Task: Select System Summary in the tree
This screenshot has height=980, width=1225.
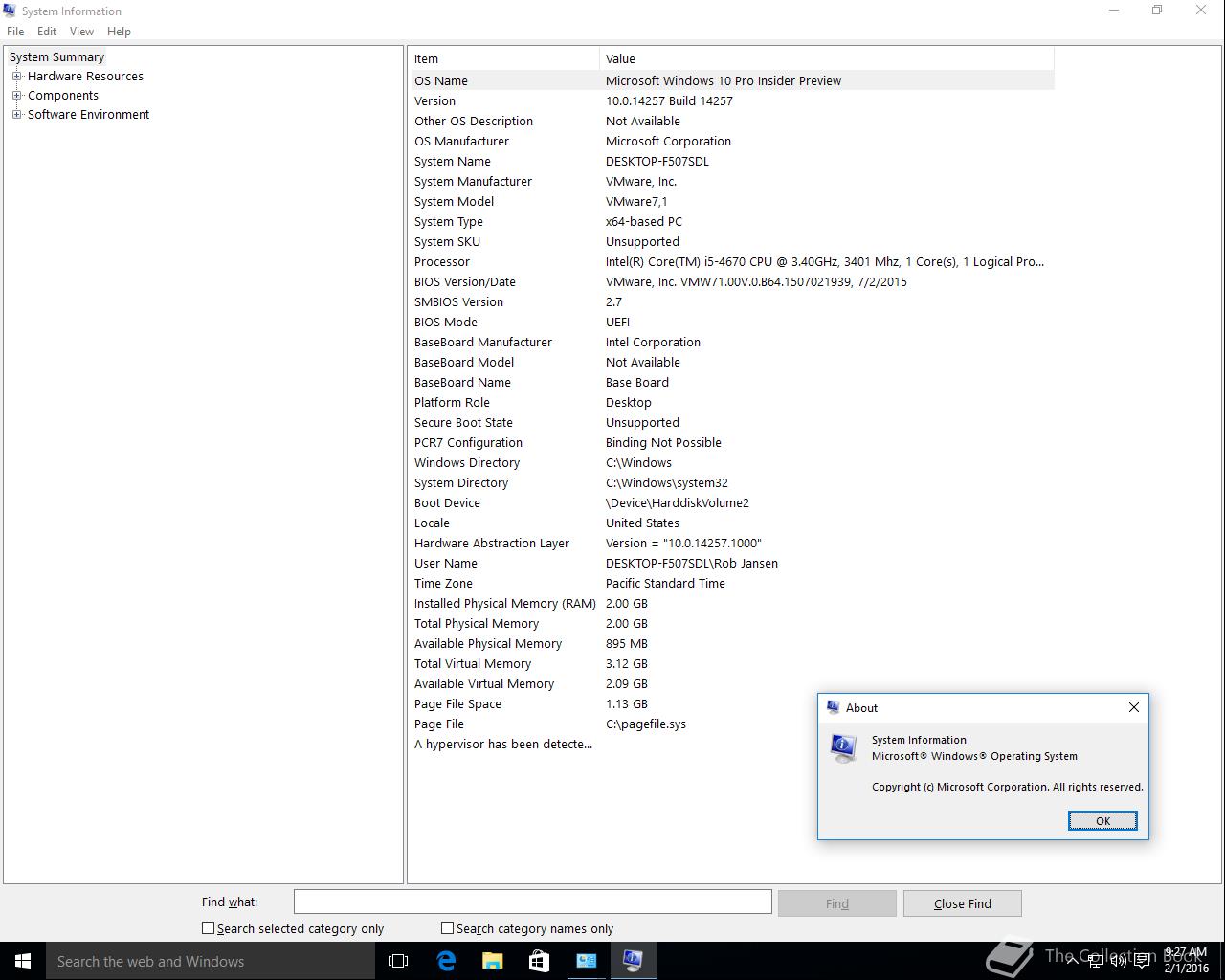Action: point(56,56)
